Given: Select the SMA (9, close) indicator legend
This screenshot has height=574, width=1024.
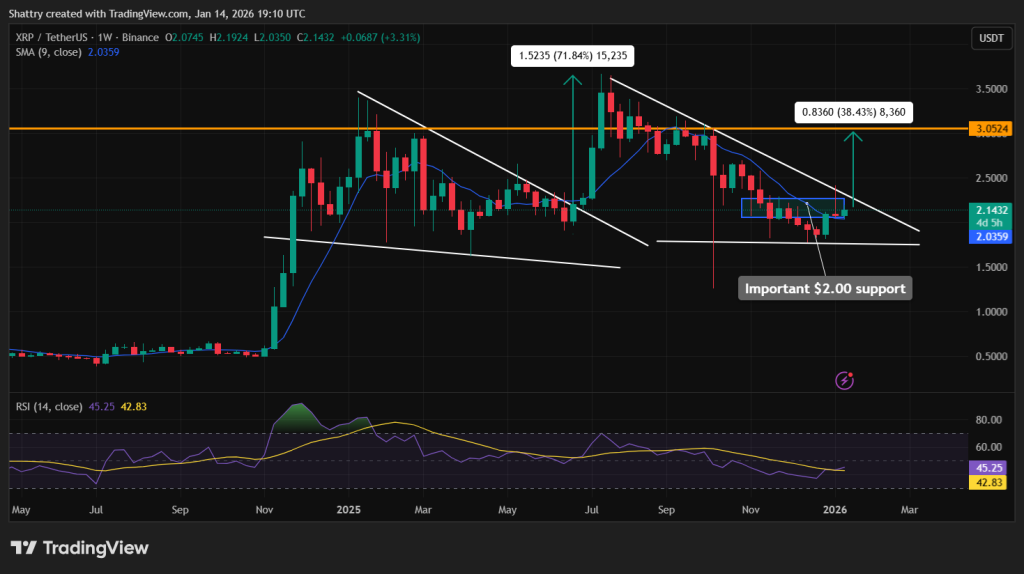Looking at the screenshot, I should pyautogui.click(x=62, y=52).
